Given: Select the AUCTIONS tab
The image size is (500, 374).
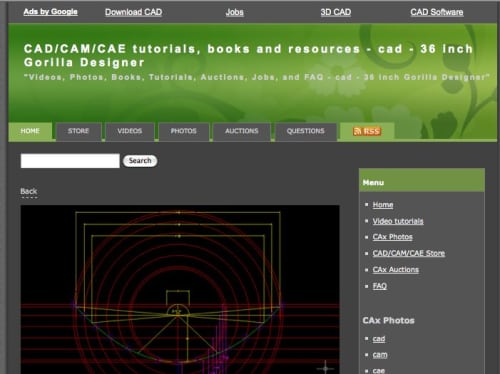Looking at the screenshot, I should [x=242, y=131].
